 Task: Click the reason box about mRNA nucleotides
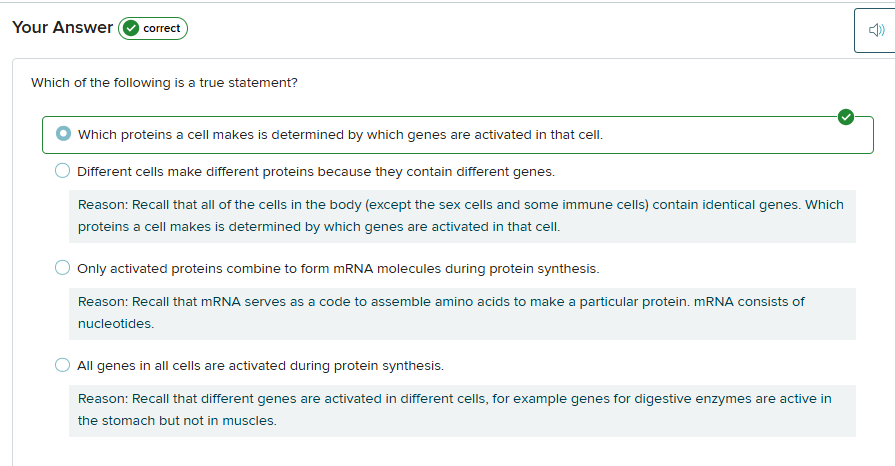pos(462,313)
